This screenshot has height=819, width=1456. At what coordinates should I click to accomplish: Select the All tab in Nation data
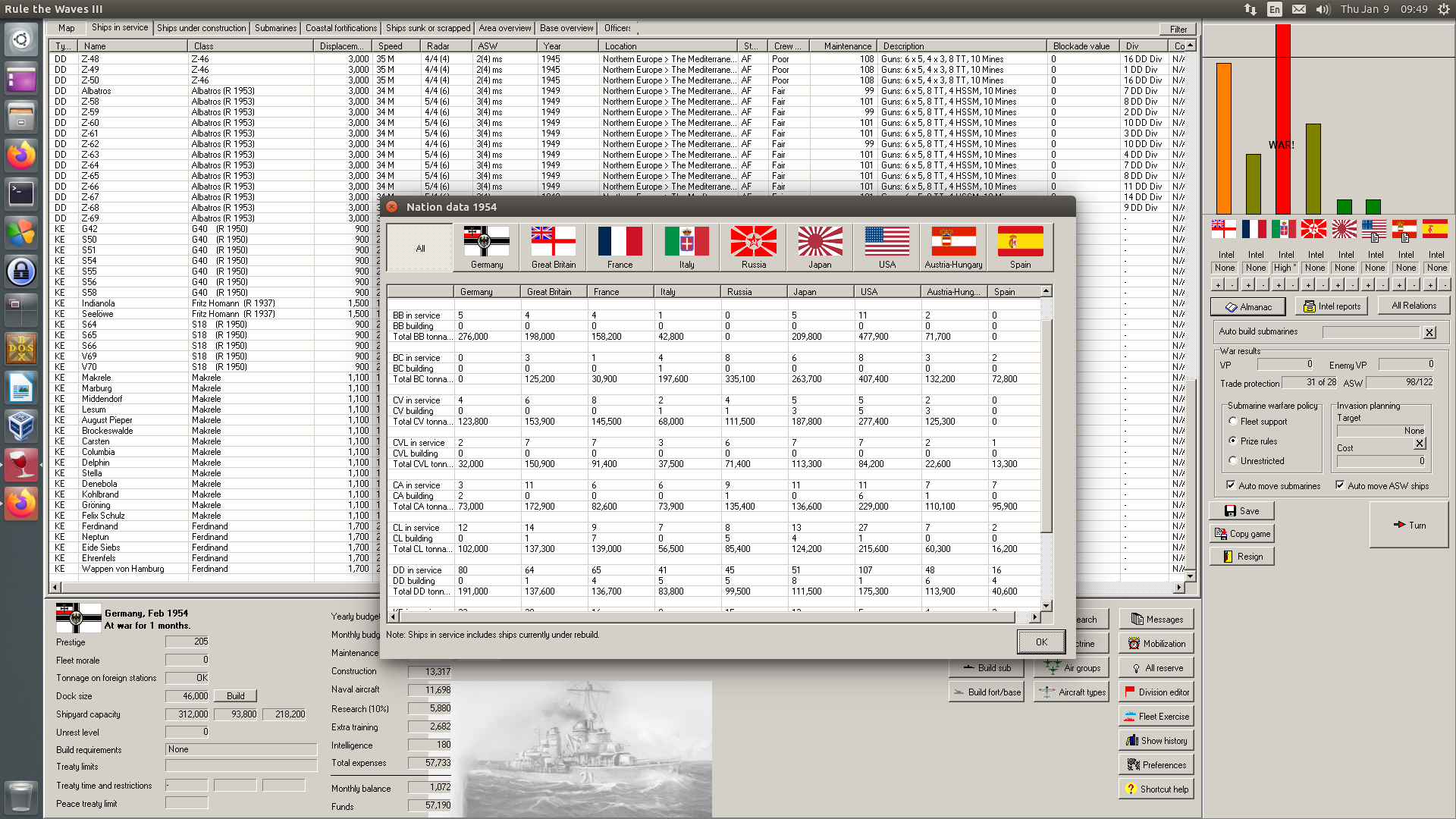(x=420, y=248)
